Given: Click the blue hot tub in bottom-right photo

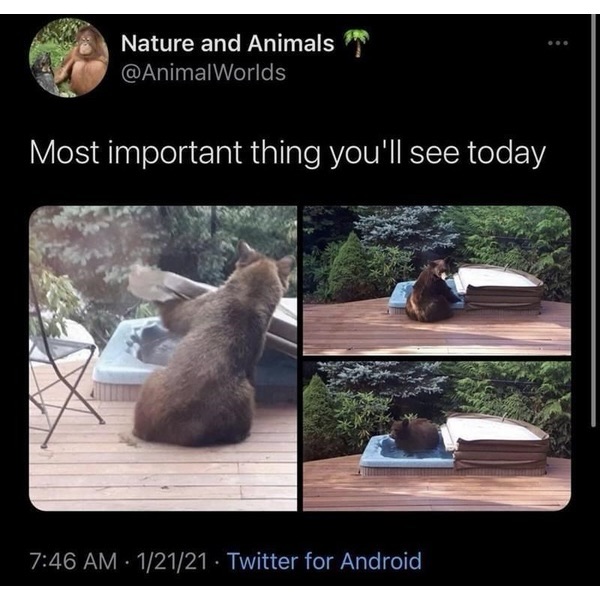Looking at the screenshot, I should [406, 454].
